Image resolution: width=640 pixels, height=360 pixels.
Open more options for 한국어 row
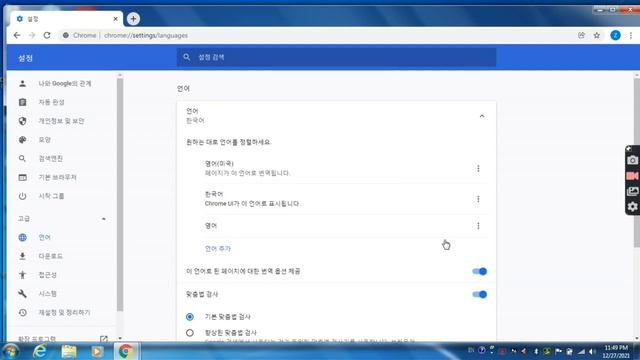(x=478, y=199)
